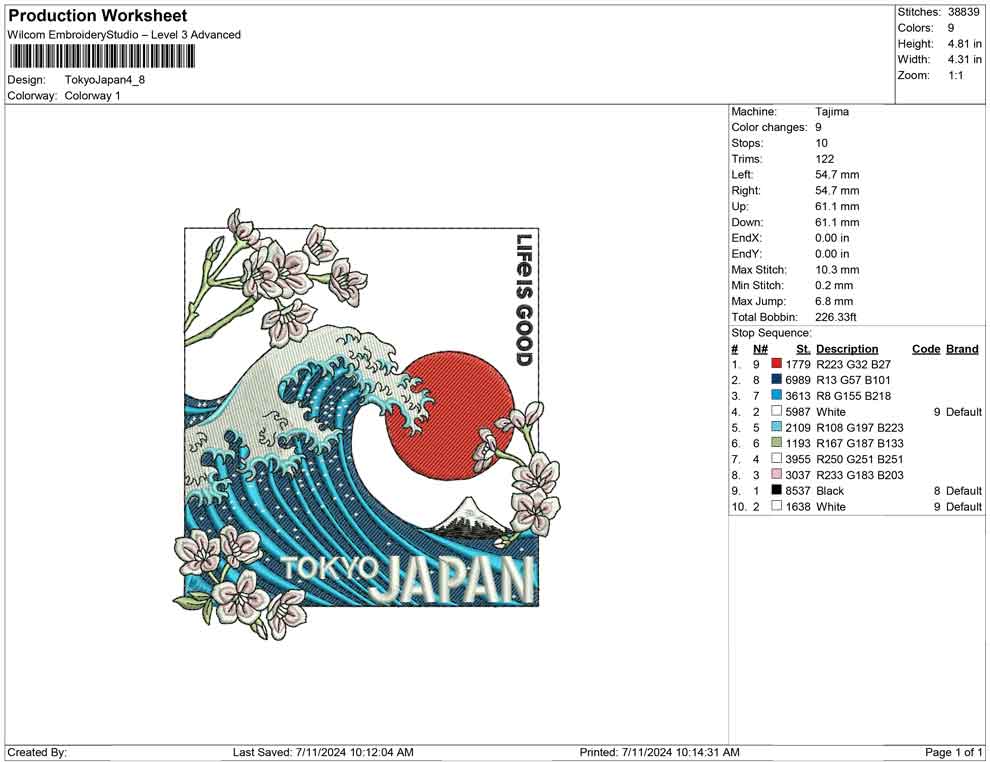This screenshot has height=762, width=990.
Task: Click the description R250 G251 B251
Action: click(x=860, y=459)
